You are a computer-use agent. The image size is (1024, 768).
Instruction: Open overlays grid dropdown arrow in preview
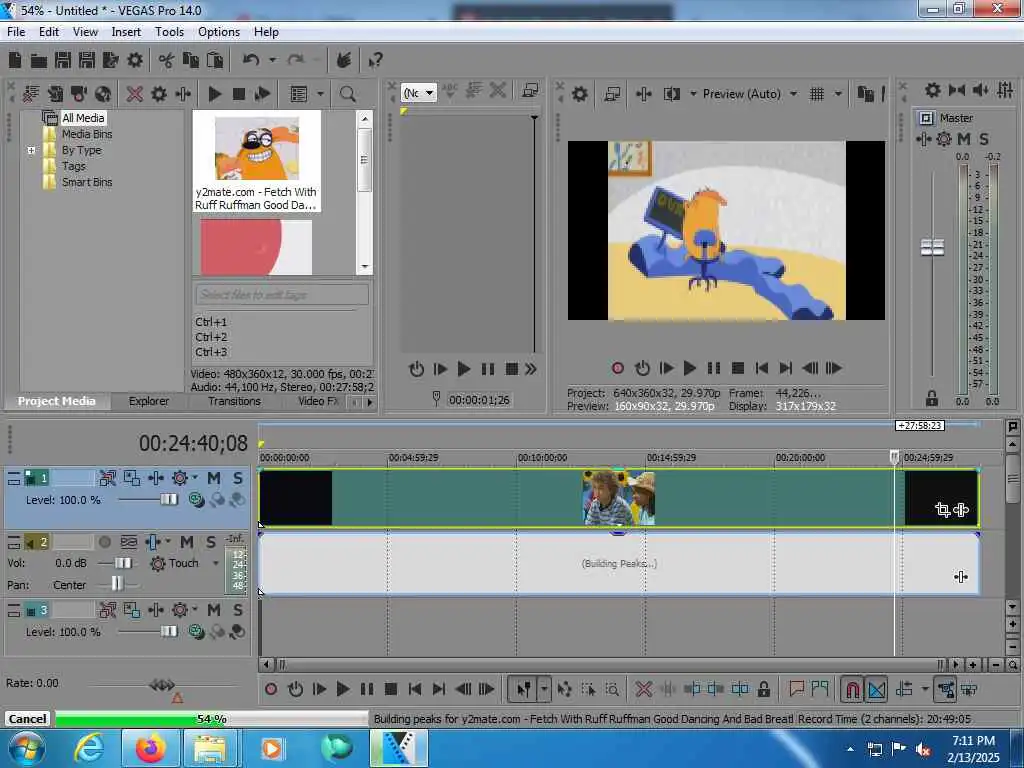839,94
